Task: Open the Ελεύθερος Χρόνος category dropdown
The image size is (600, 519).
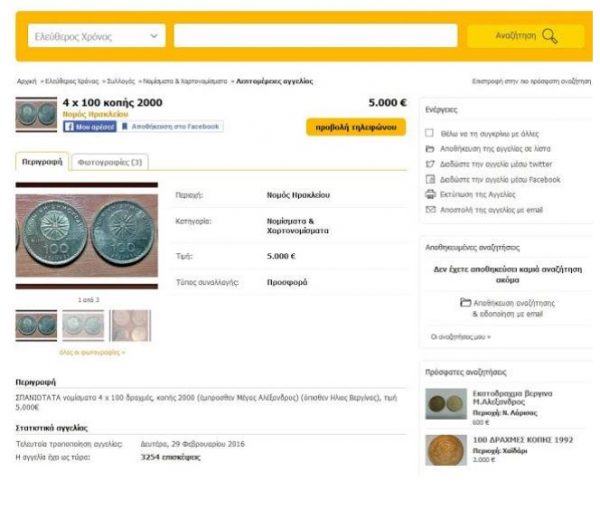Action: tap(96, 36)
